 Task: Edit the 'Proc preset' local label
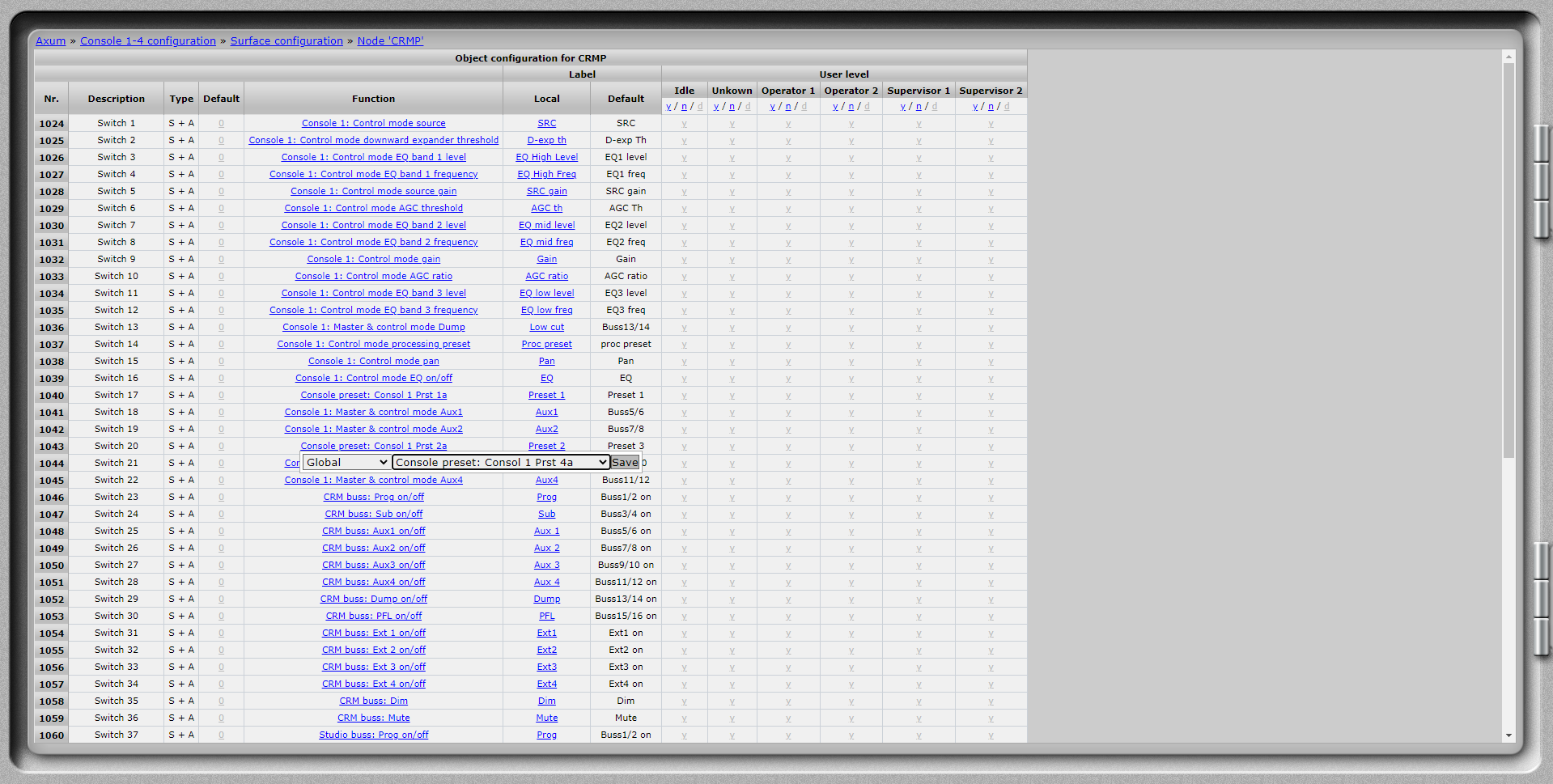pyautogui.click(x=546, y=345)
